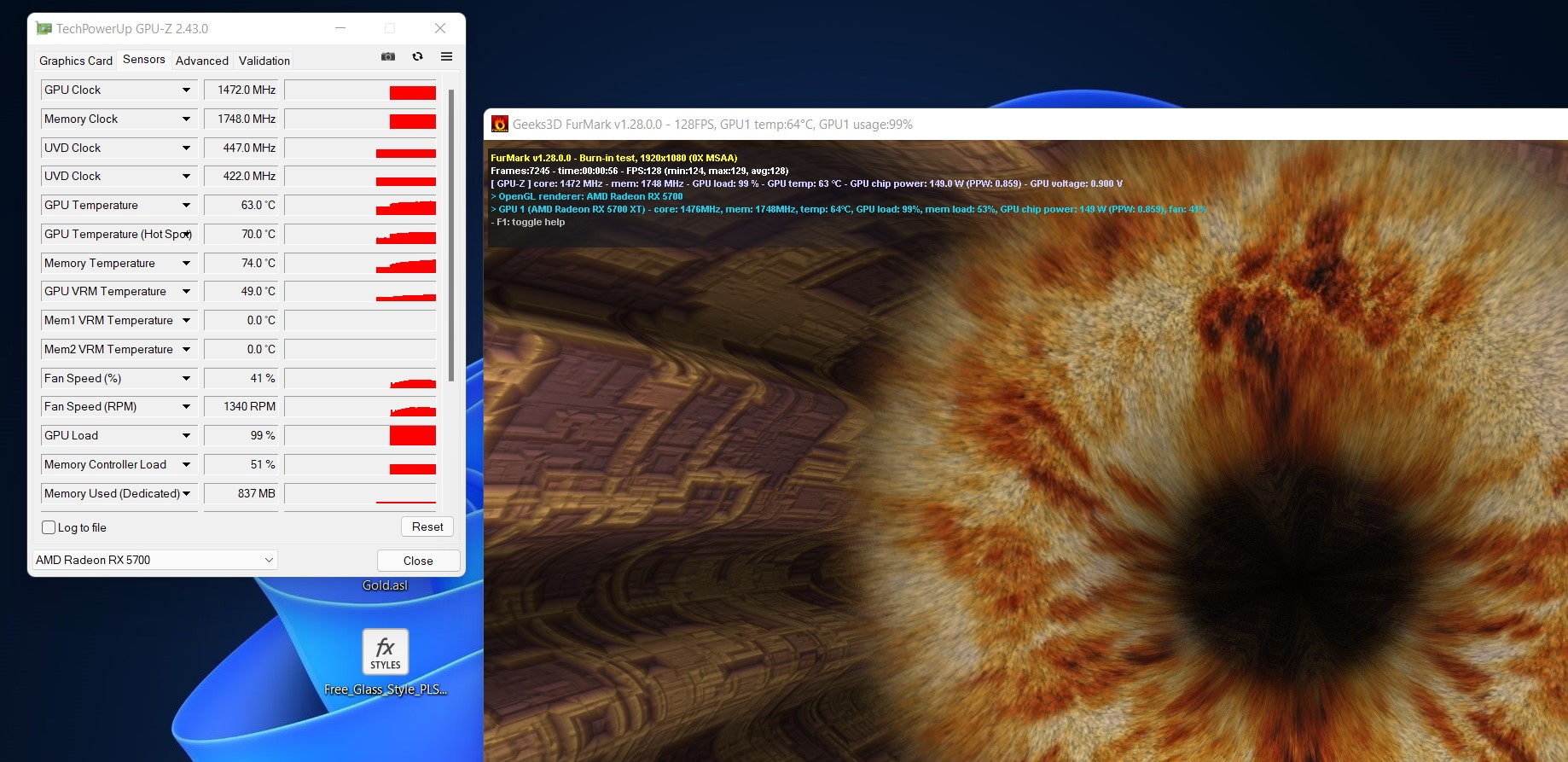This screenshot has height=762, width=1568.
Task: Expand the GPU VRM Temperature dropdown
Action: (x=186, y=292)
